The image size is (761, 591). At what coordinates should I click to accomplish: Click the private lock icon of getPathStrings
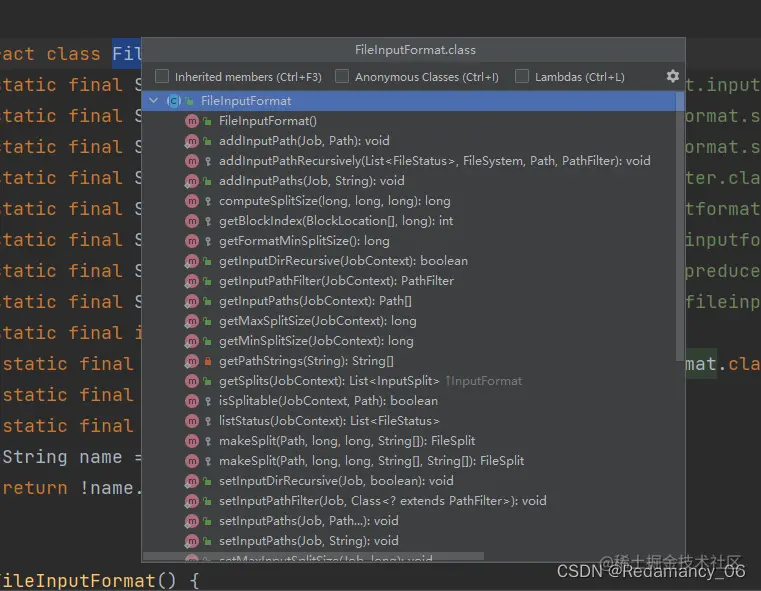pyautogui.click(x=208, y=361)
